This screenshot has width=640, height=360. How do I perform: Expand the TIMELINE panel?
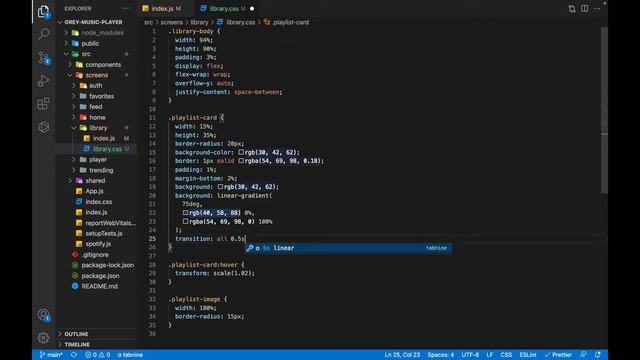[97, 344]
